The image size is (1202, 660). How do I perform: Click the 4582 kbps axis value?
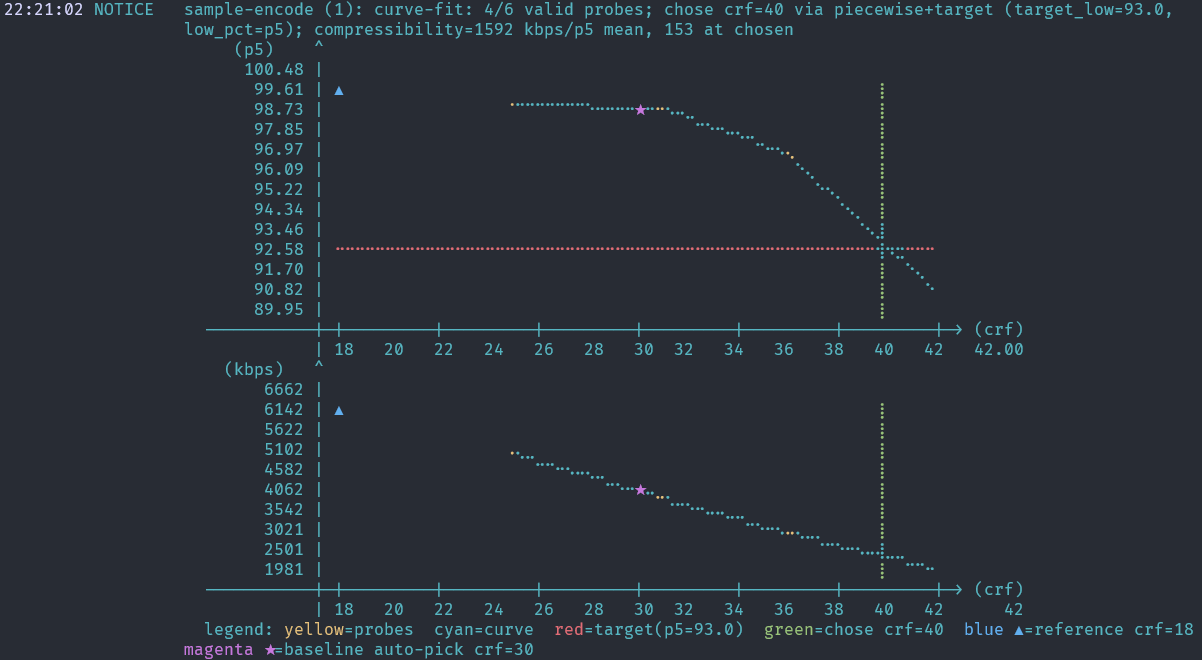tap(284, 470)
